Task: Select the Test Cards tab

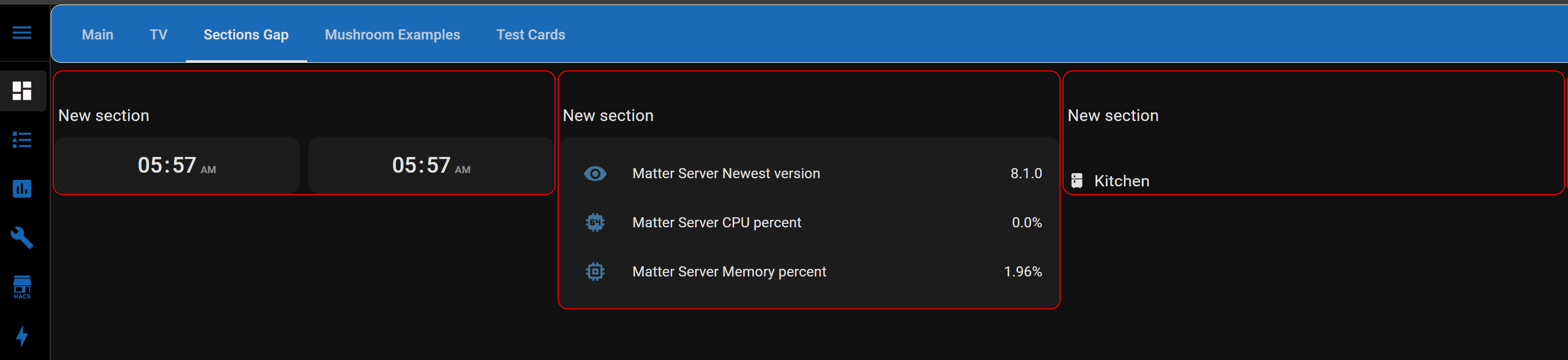Action: [530, 34]
